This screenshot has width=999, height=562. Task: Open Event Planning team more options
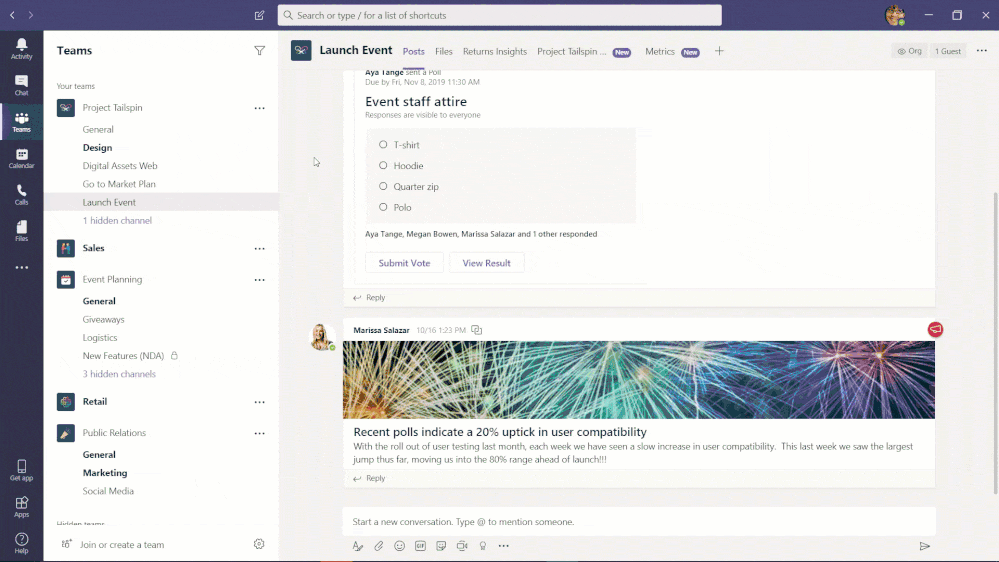(259, 280)
